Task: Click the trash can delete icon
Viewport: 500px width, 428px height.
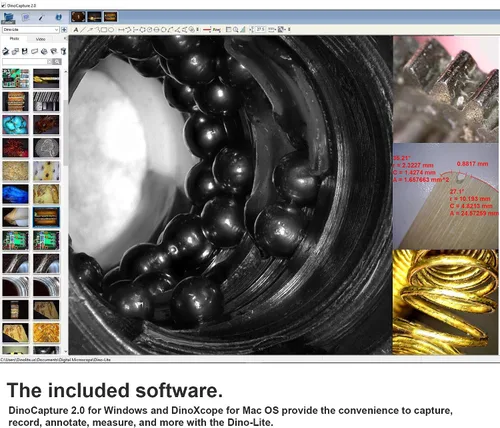Action: tap(63, 51)
